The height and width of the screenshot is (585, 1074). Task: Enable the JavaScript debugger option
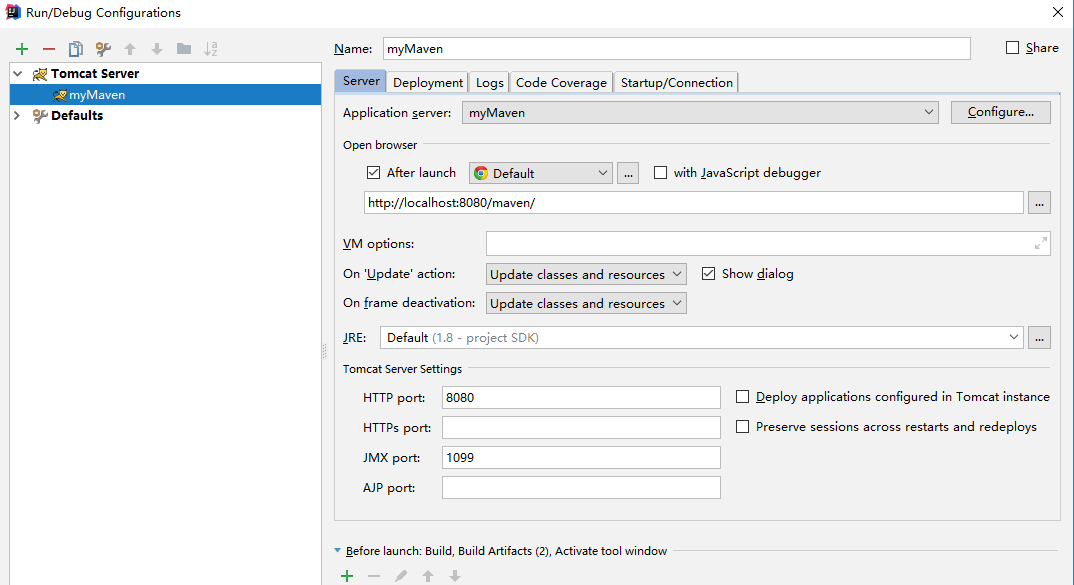[660, 173]
